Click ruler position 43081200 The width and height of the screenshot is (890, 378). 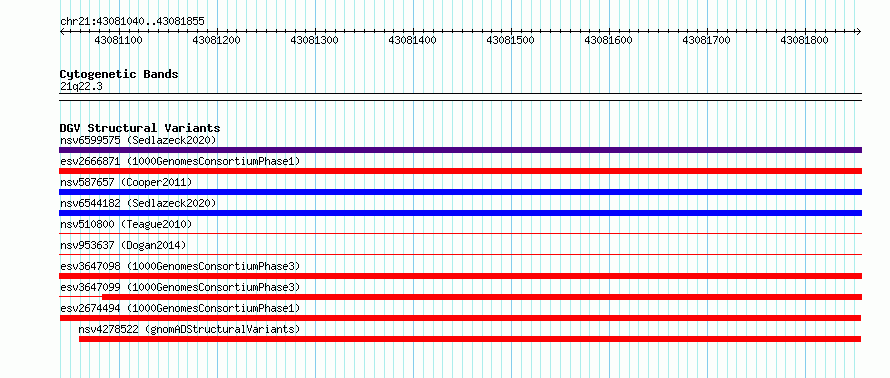[216, 41]
